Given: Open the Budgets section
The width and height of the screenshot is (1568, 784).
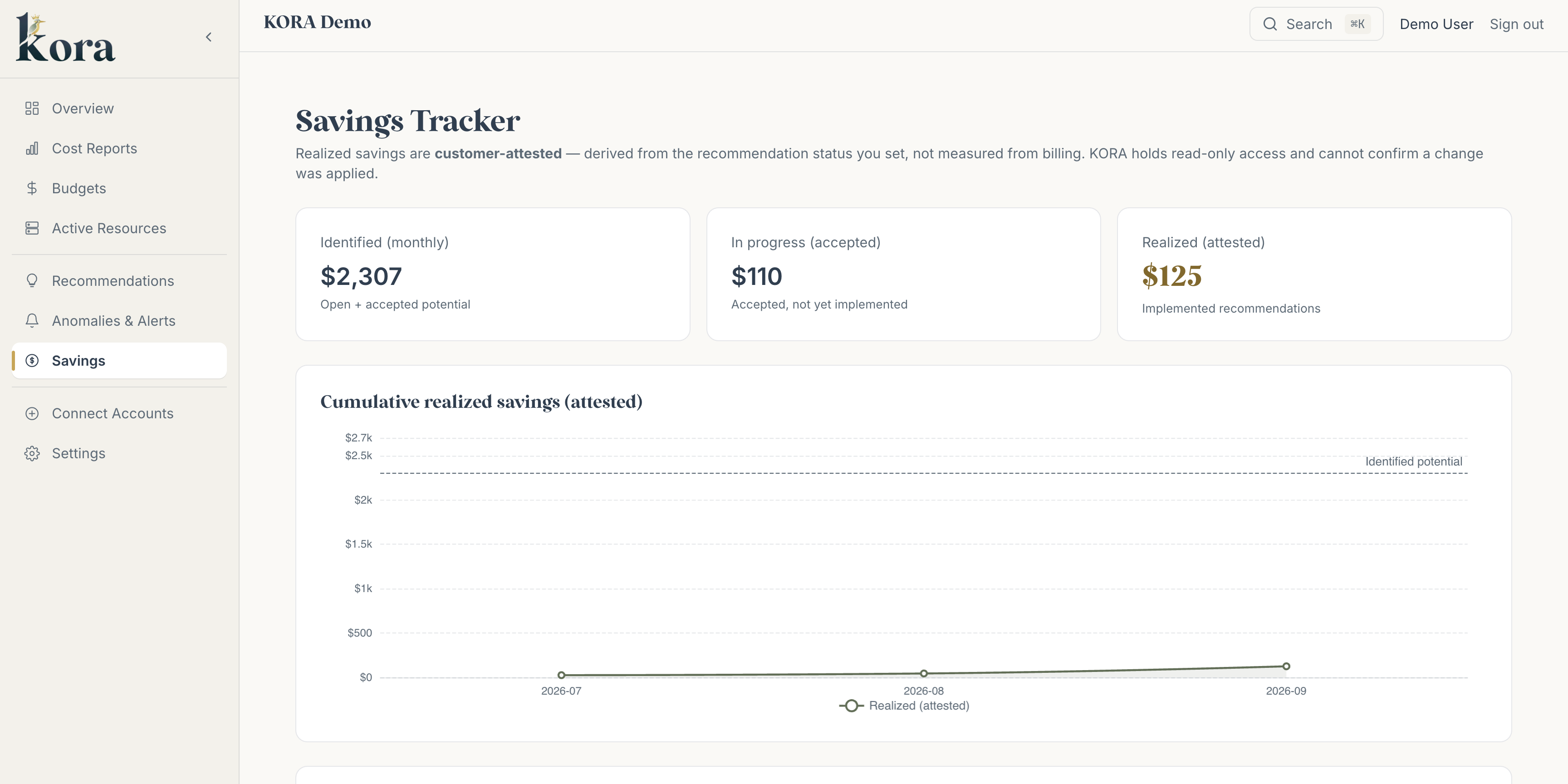Looking at the screenshot, I should click(x=119, y=188).
